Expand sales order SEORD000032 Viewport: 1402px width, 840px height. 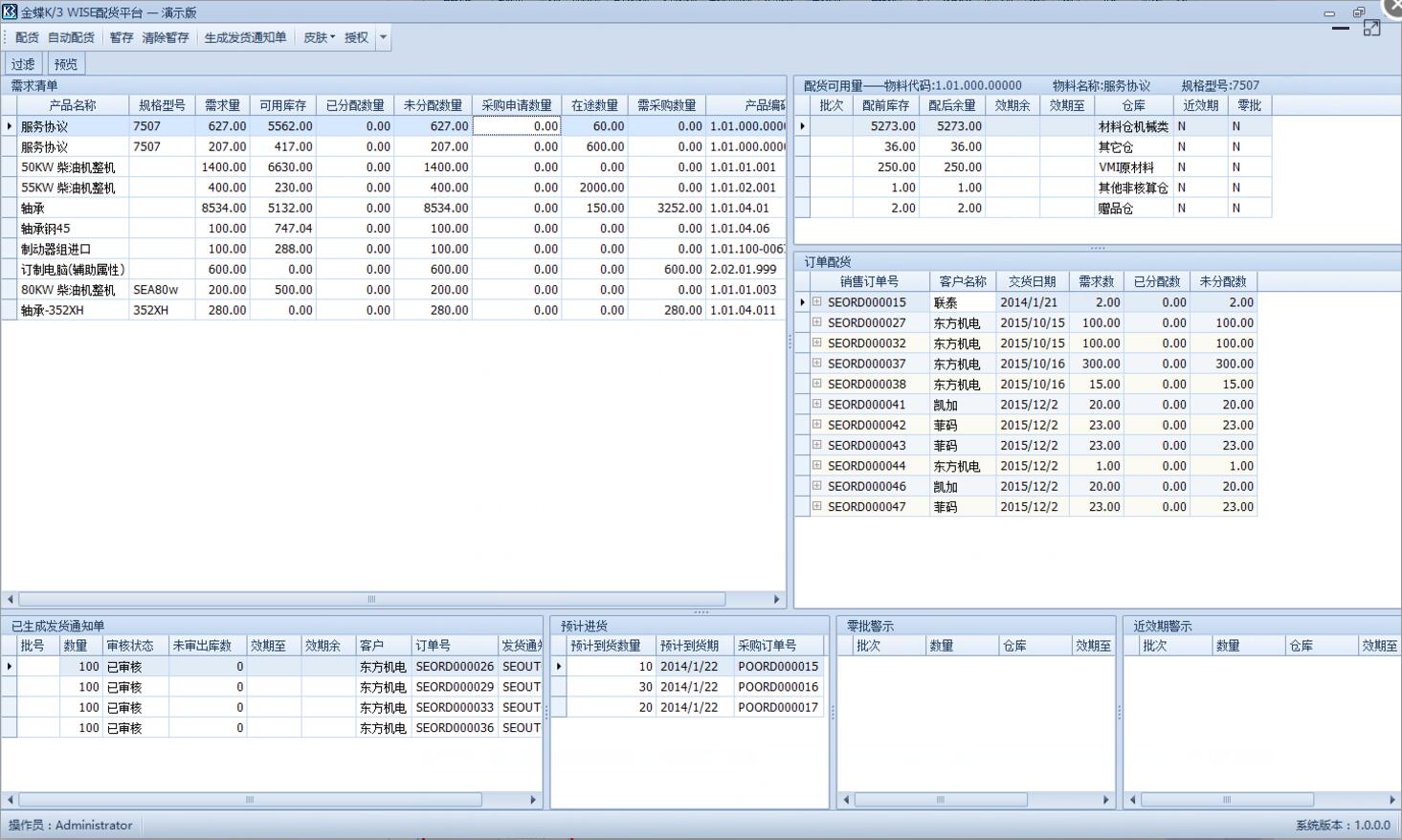(817, 343)
